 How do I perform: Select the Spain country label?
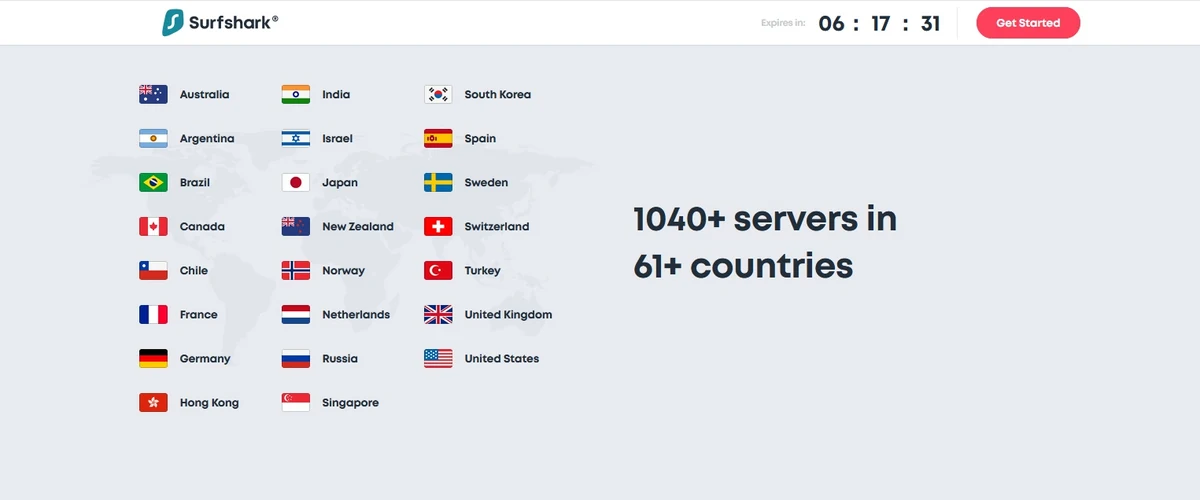[x=480, y=139]
